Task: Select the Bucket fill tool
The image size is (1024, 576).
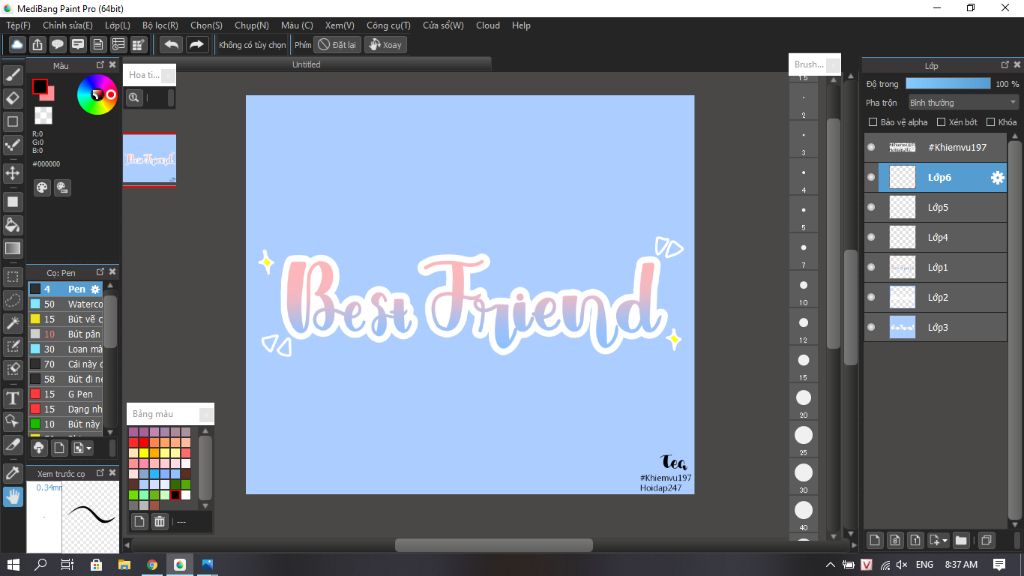Action: [12, 225]
